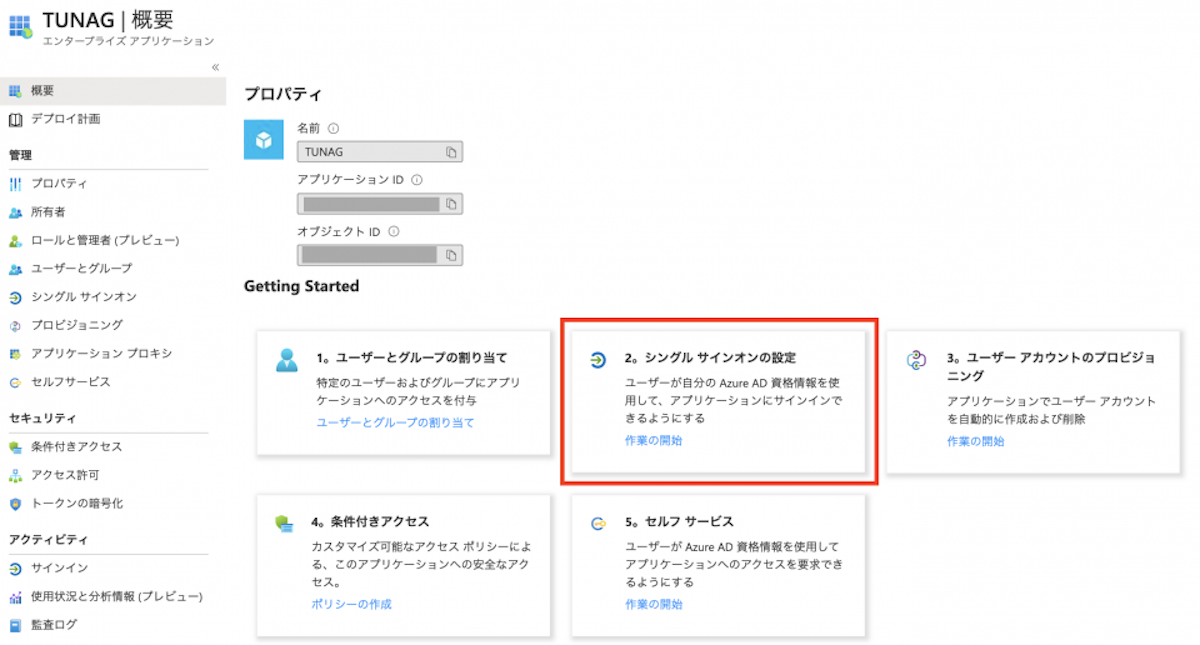Click the 1。ユーザーとグループの割り当て heading
The image size is (1200, 645).
(x=412, y=357)
